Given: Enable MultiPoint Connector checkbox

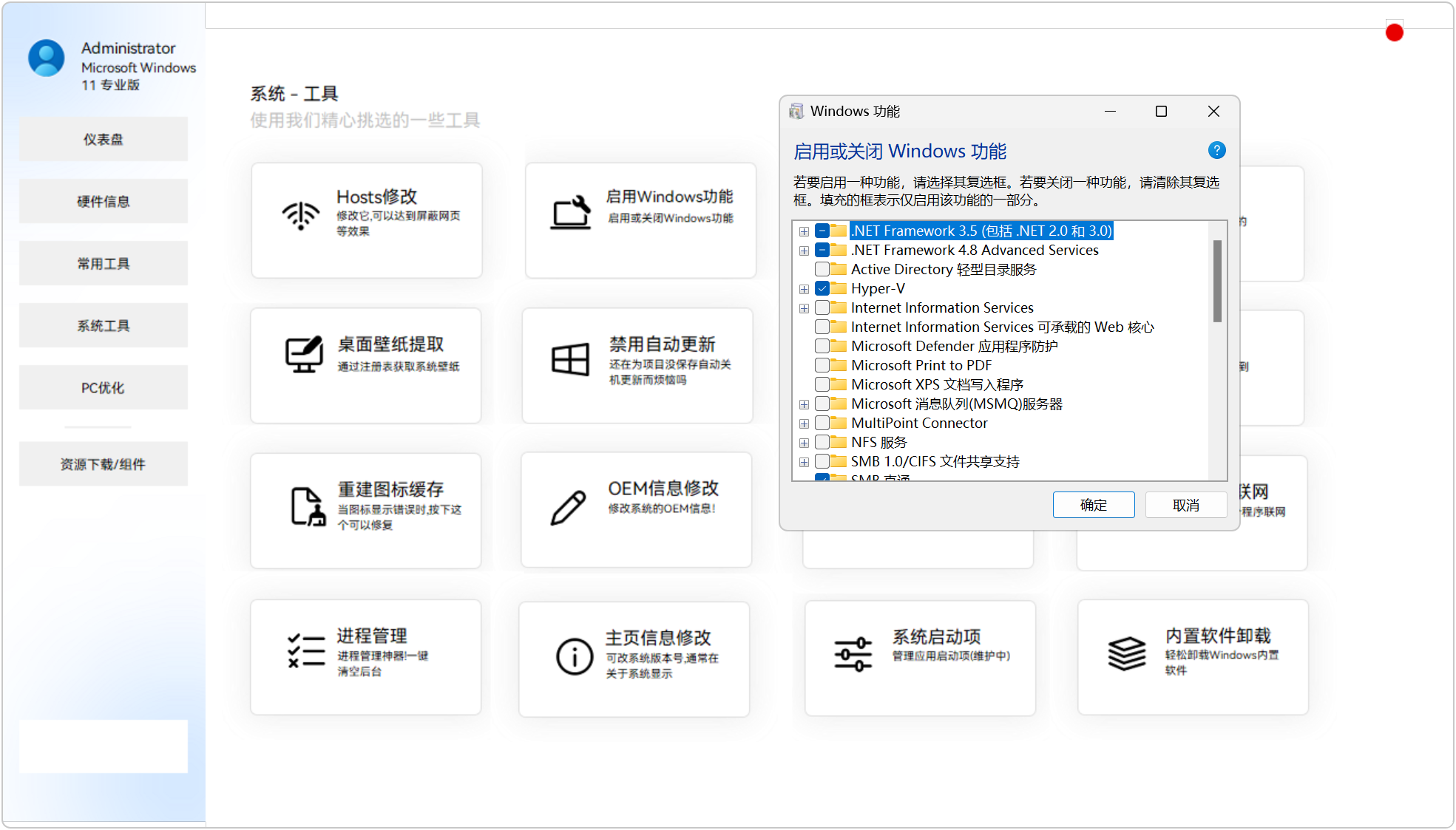Looking at the screenshot, I should (822, 423).
